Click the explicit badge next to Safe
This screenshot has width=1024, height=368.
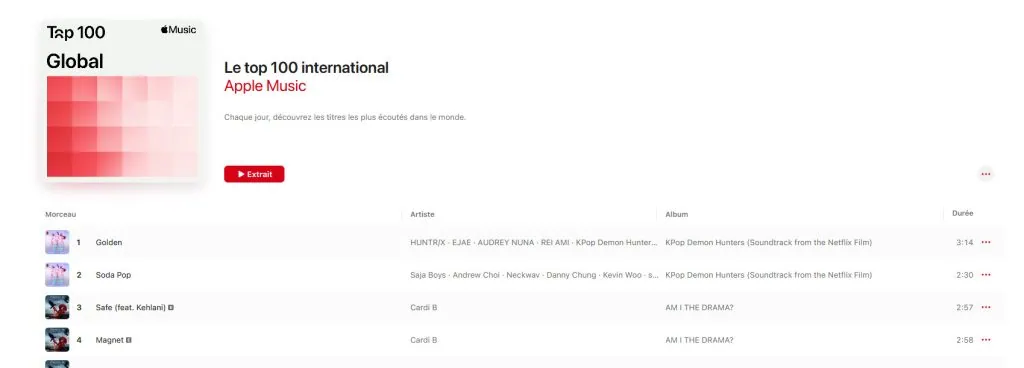click(x=170, y=307)
